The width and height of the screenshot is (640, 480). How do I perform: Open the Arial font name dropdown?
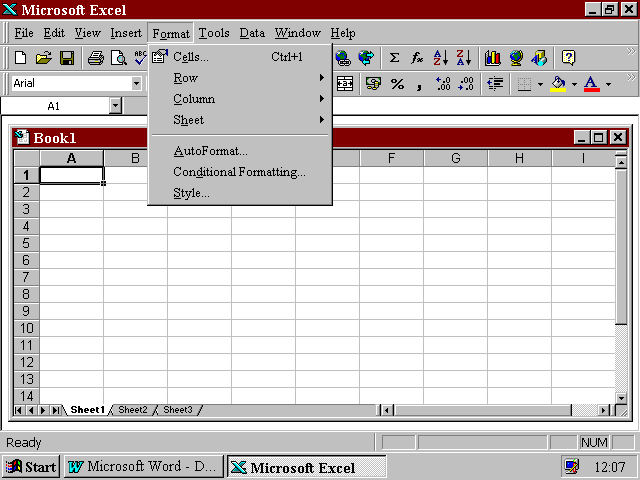(136, 84)
